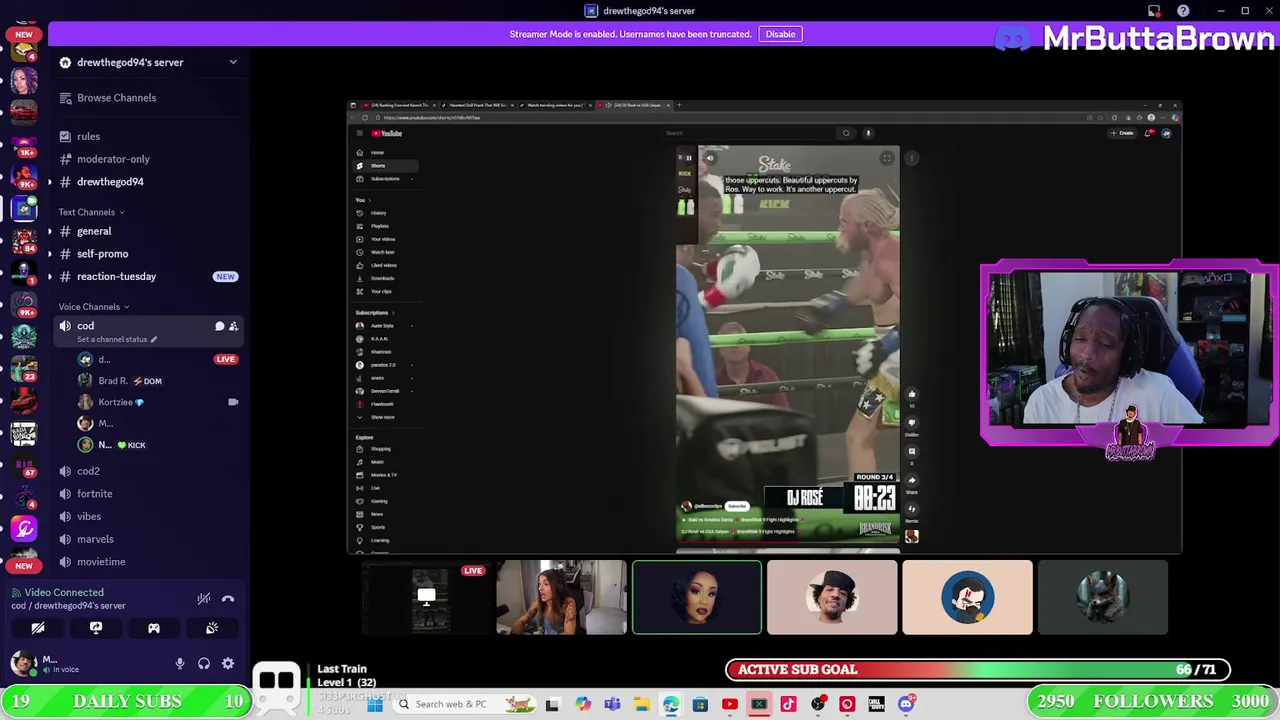Mute the YouTube short volume icon

(709, 158)
